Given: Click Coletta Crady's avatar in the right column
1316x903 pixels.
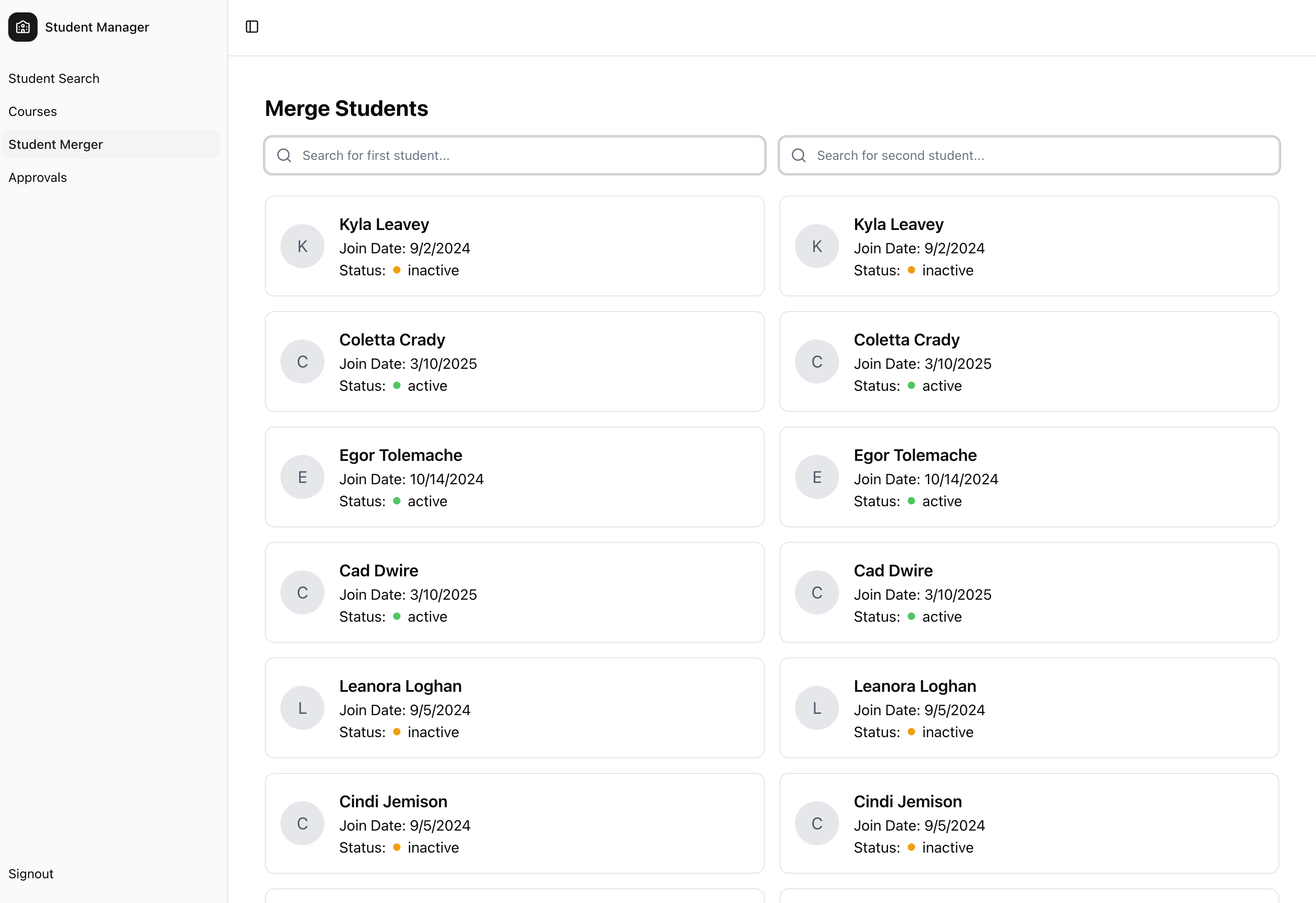Looking at the screenshot, I should [817, 361].
